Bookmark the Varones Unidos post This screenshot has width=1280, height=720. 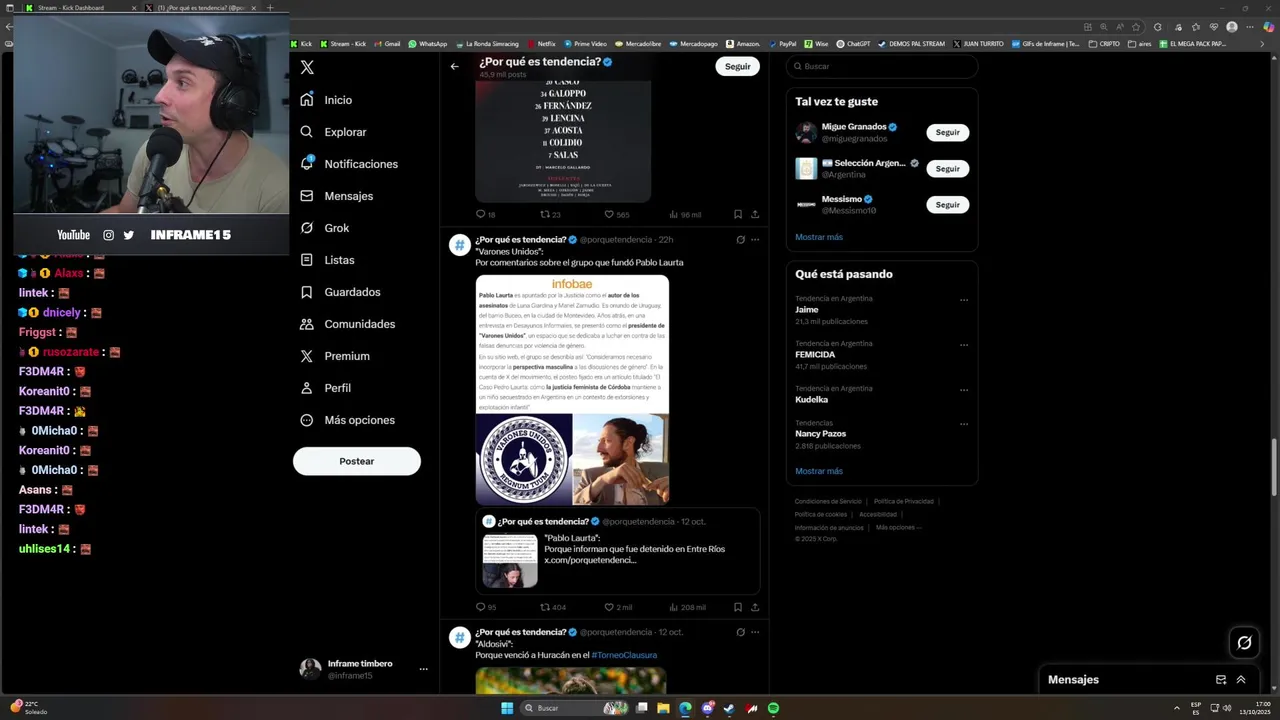(738, 607)
